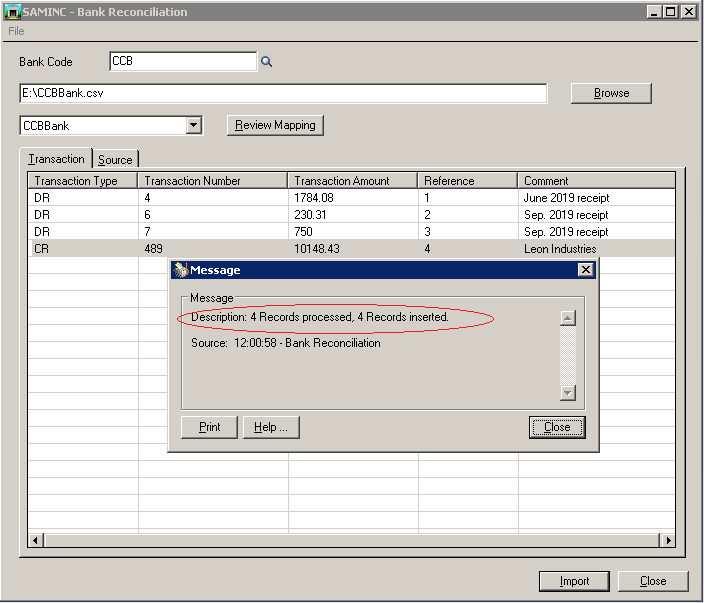704x603 pixels.
Task: Open Help in the Message dialog
Action: click(271, 427)
